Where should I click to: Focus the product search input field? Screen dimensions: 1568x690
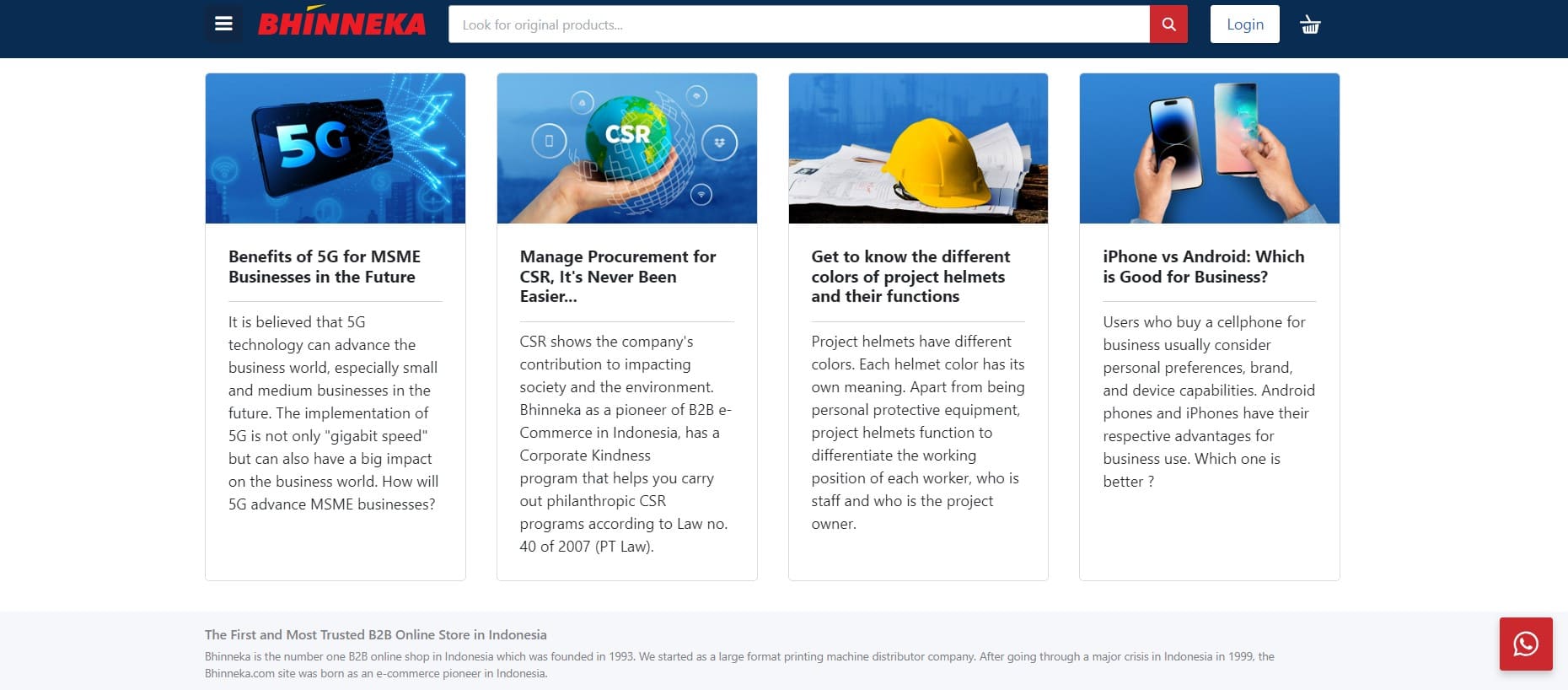coord(799,24)
